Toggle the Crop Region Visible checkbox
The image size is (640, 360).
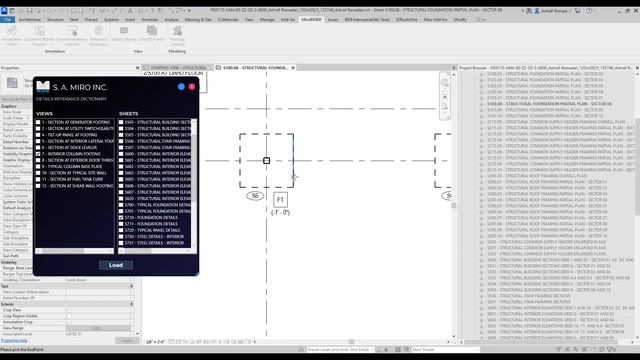pyautogui.click(x=69, y=316)
